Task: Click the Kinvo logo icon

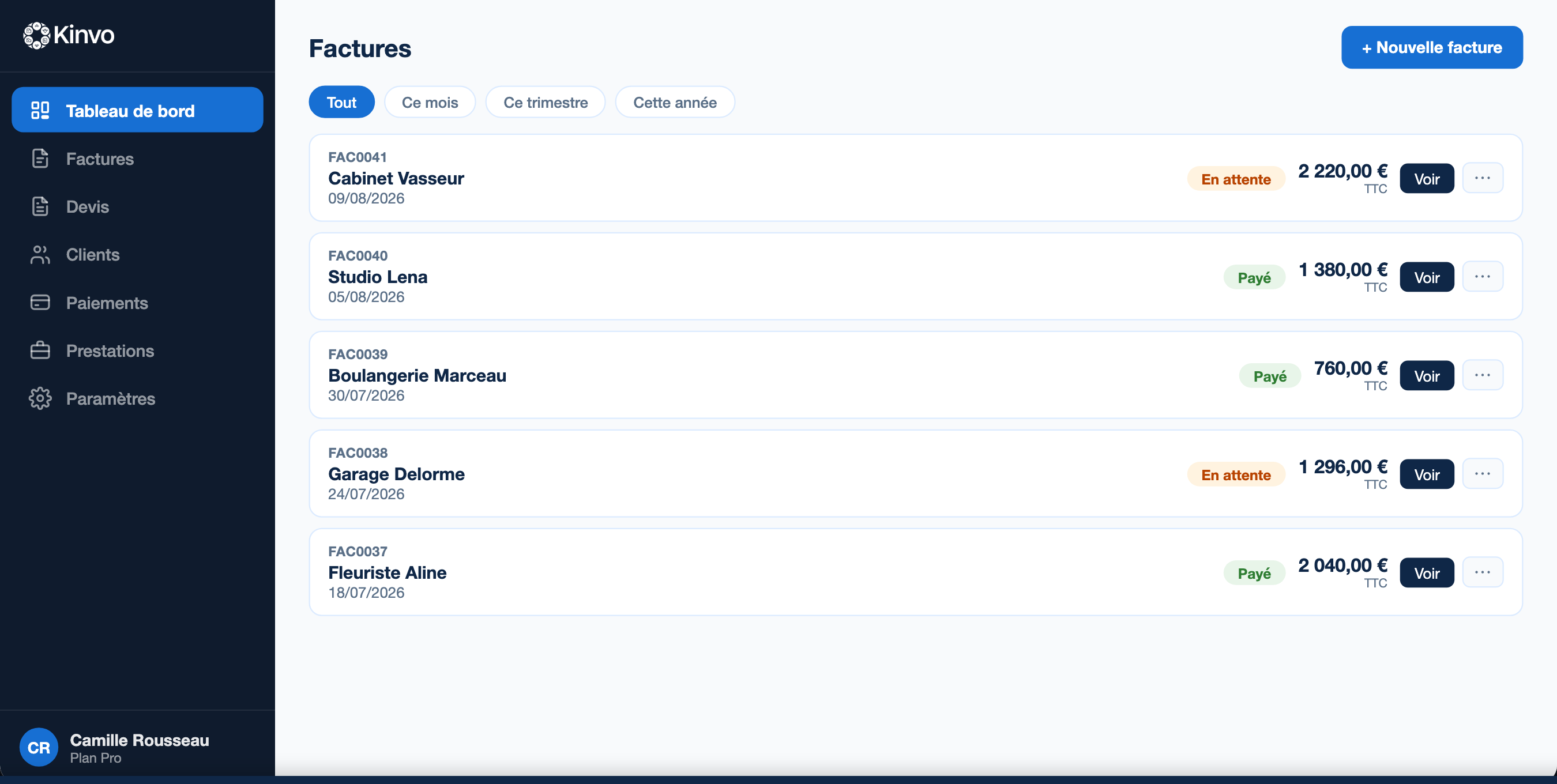Action: pos(36,35)
